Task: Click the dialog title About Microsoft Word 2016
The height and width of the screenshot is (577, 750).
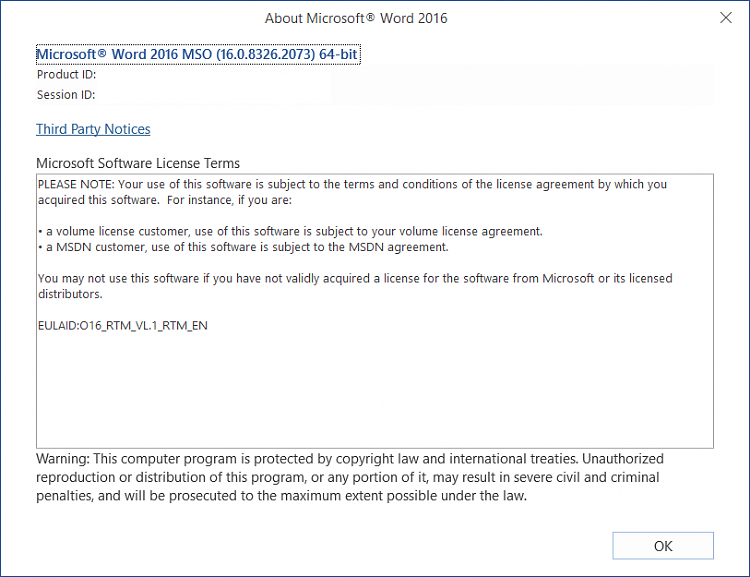Action: pyautogui.click(x=356, y=18)
